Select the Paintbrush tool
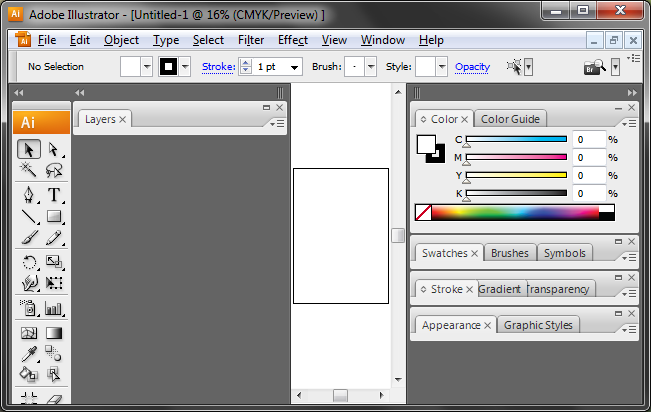Viewport: 651px width, 412px height. (x=29, y=238)
